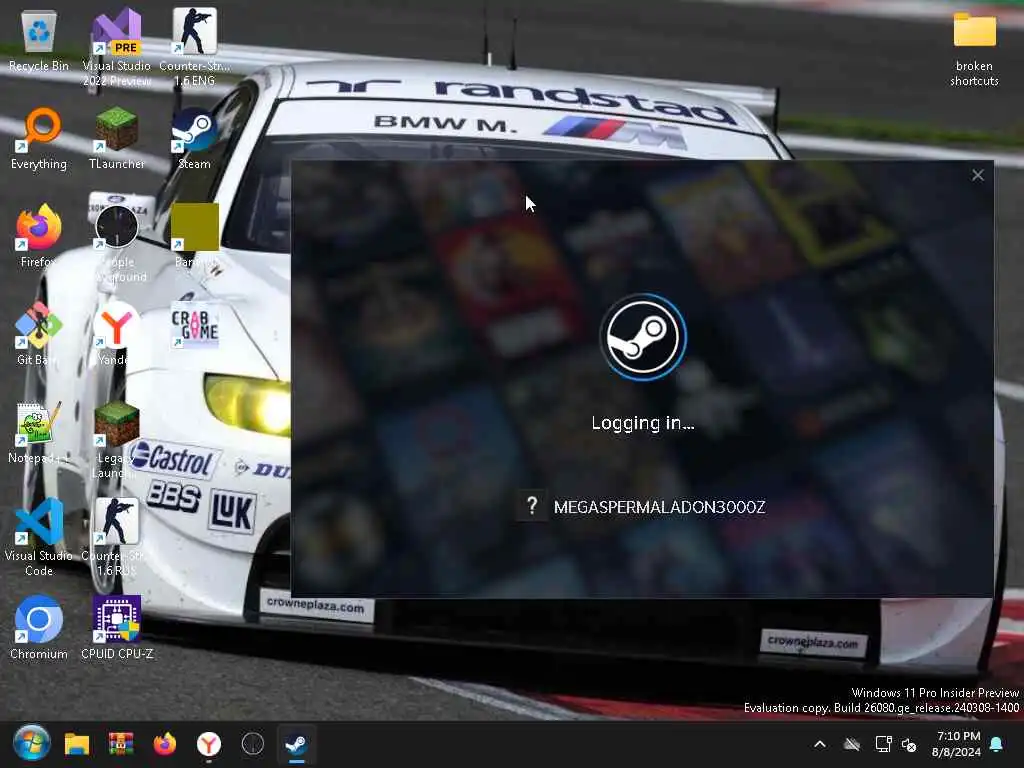The width and height of the screenshot is (1024, 768).
Task: Click the crossed-out tray icon
Action: pyautogui.click(x=852, y=744)
